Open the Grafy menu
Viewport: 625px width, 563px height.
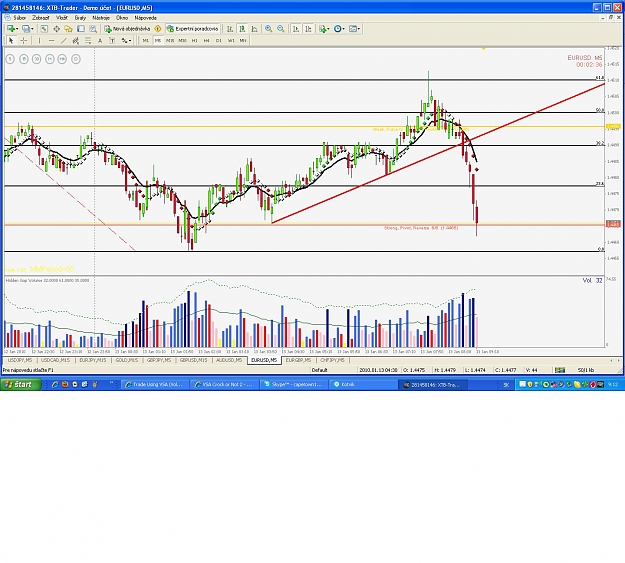pyautogui.click(x=80, y=18)
